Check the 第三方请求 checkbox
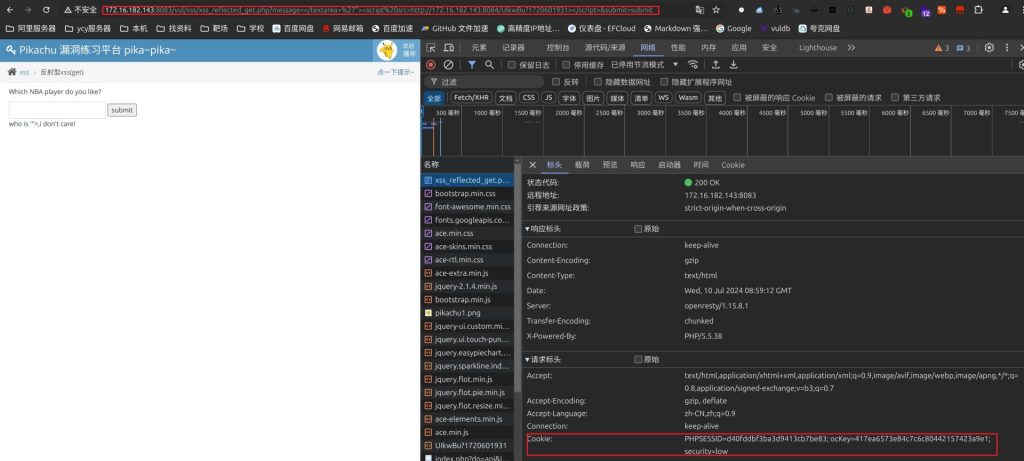This screenshot has height=461, width=1024. pyautogui.click(x=895, y=97)
